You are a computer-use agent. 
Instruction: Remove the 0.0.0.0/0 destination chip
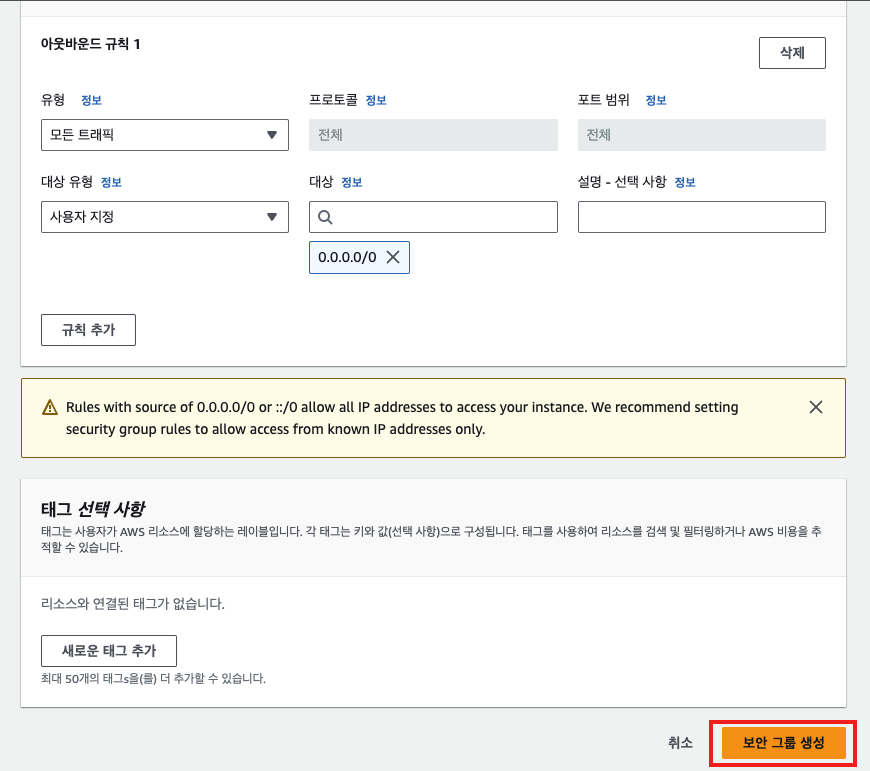coord(393,257)
